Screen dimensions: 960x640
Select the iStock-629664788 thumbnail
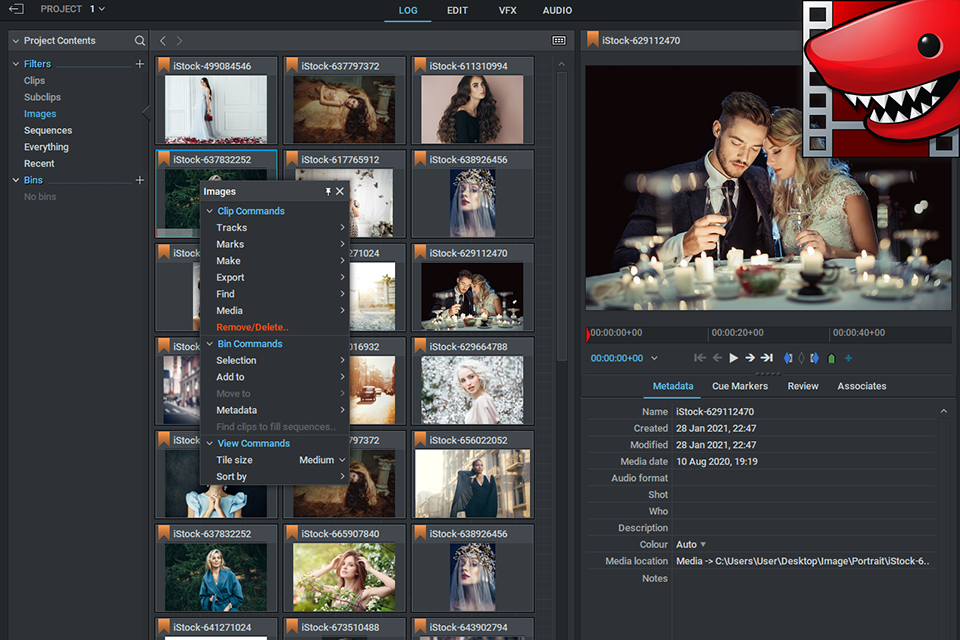(x=472, y=390)
